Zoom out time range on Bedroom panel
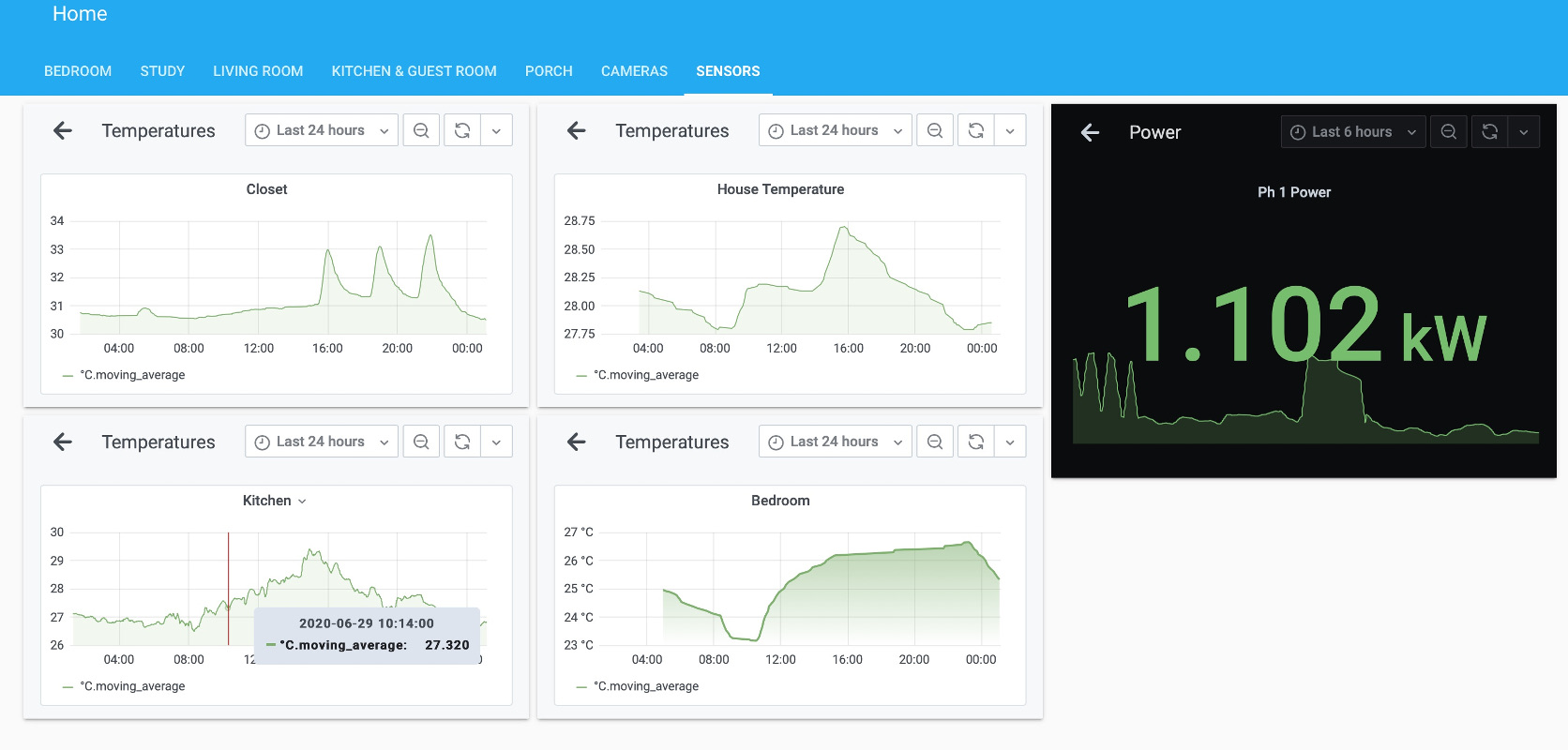This screenshot has width=1568, height=750. click(x=935, y=442)
